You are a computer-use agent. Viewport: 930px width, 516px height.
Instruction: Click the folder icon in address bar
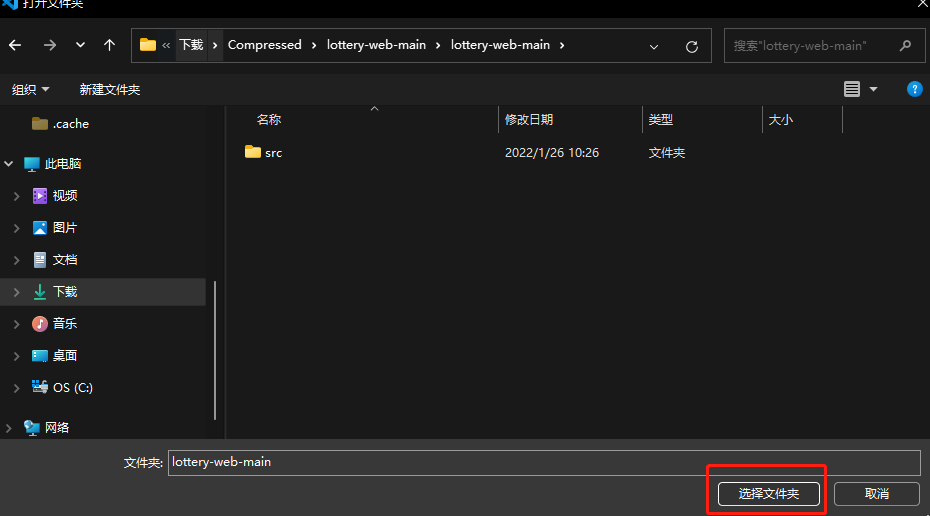click(148, 45)
